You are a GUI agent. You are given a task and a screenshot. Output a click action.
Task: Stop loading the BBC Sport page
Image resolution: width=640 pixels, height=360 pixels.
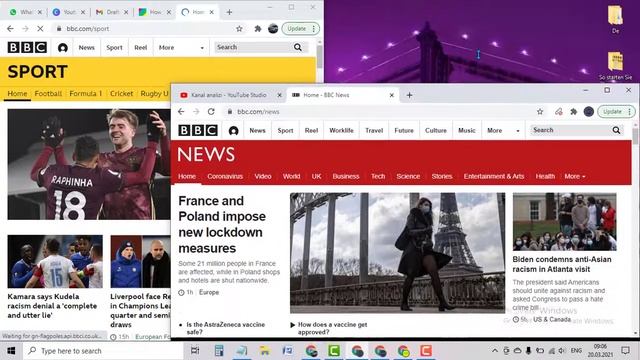[x=40, y=29]
